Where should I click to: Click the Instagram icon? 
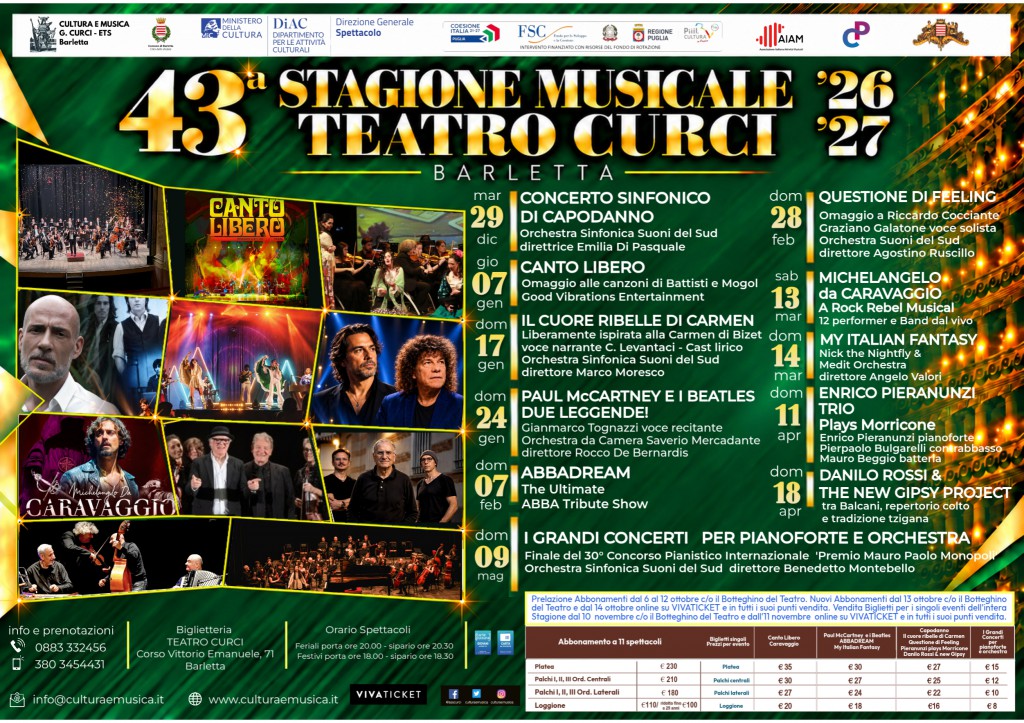(x=501, y=694)
